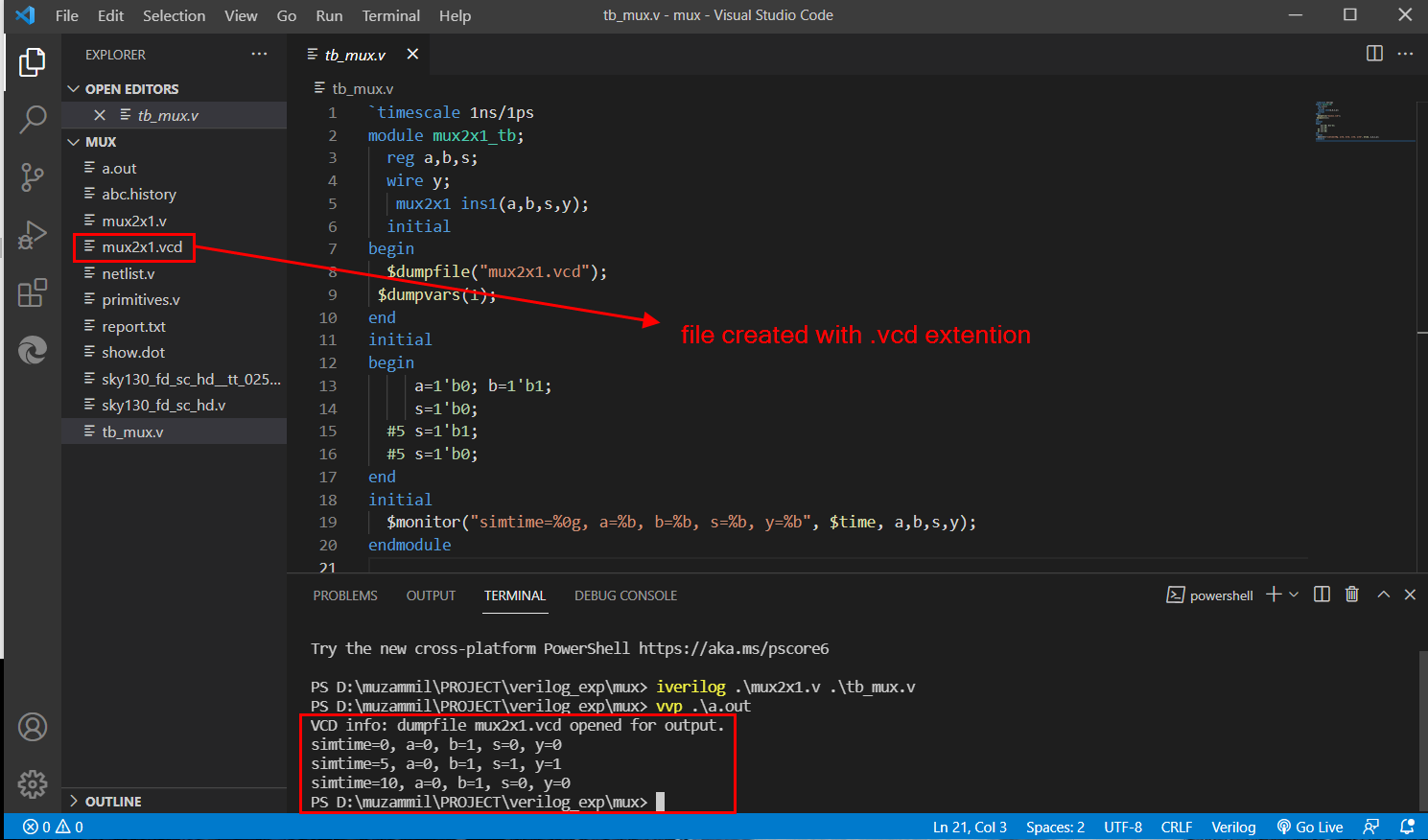Open the Search view in activity bar
Image resolution: width=1428 pixels, height=840 pixels.
click(x=33, y=120)
